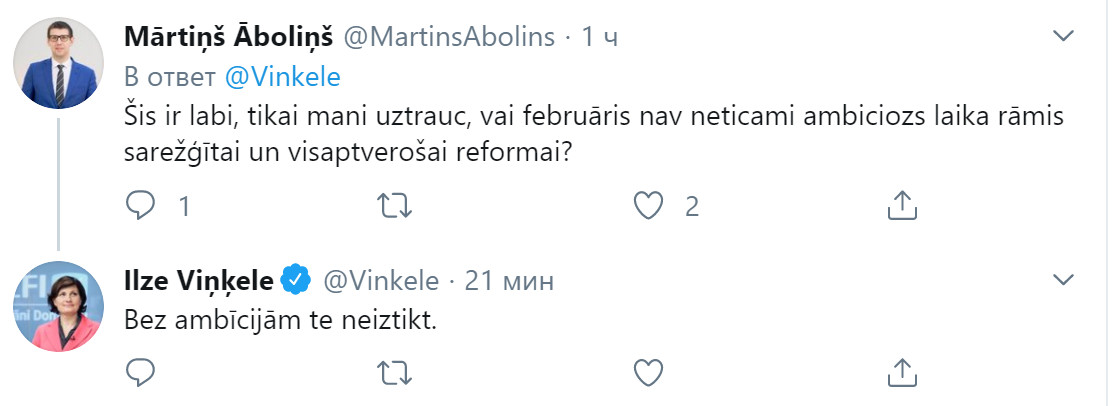The width and height of the screenshot is (1112, 406).
Task: Open Mārtiņš Āboliņš's profile picture
Action: 58,63
